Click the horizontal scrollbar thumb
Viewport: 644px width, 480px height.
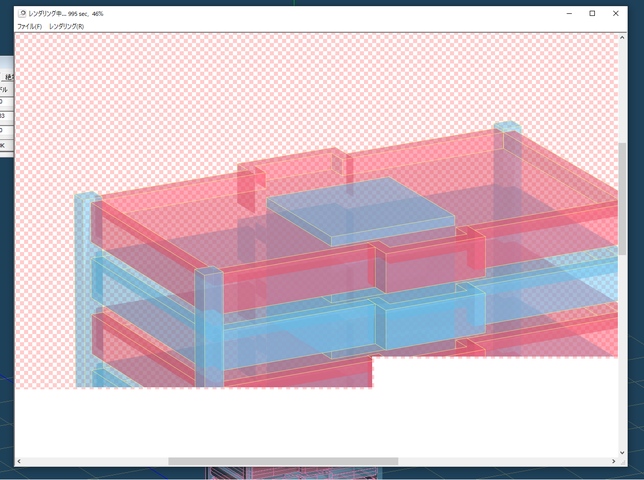pyautogui.click(x=283, y=461)
